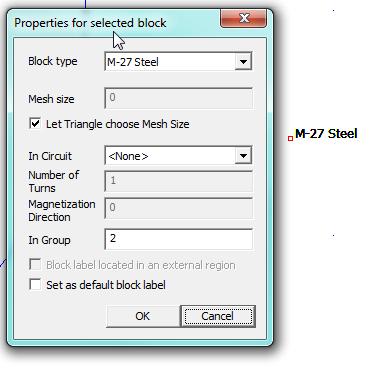377x369 pixels.
Task: Close the Properties for selected block dialog
Action: pyautogui.click(x=243, y=18)
